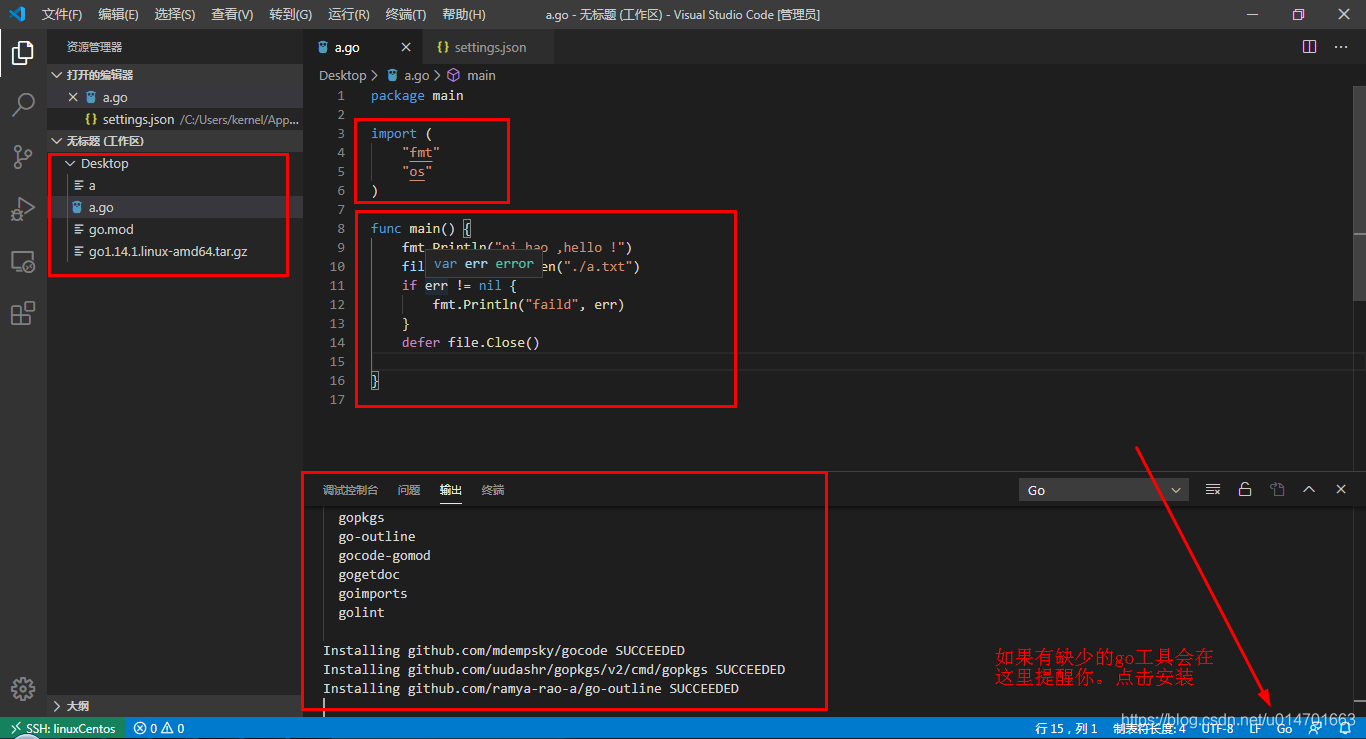Open the 帮助(H) menu
Image resolution: width=1366 pixels, height=739 pixels.
(x=463, y=14)
